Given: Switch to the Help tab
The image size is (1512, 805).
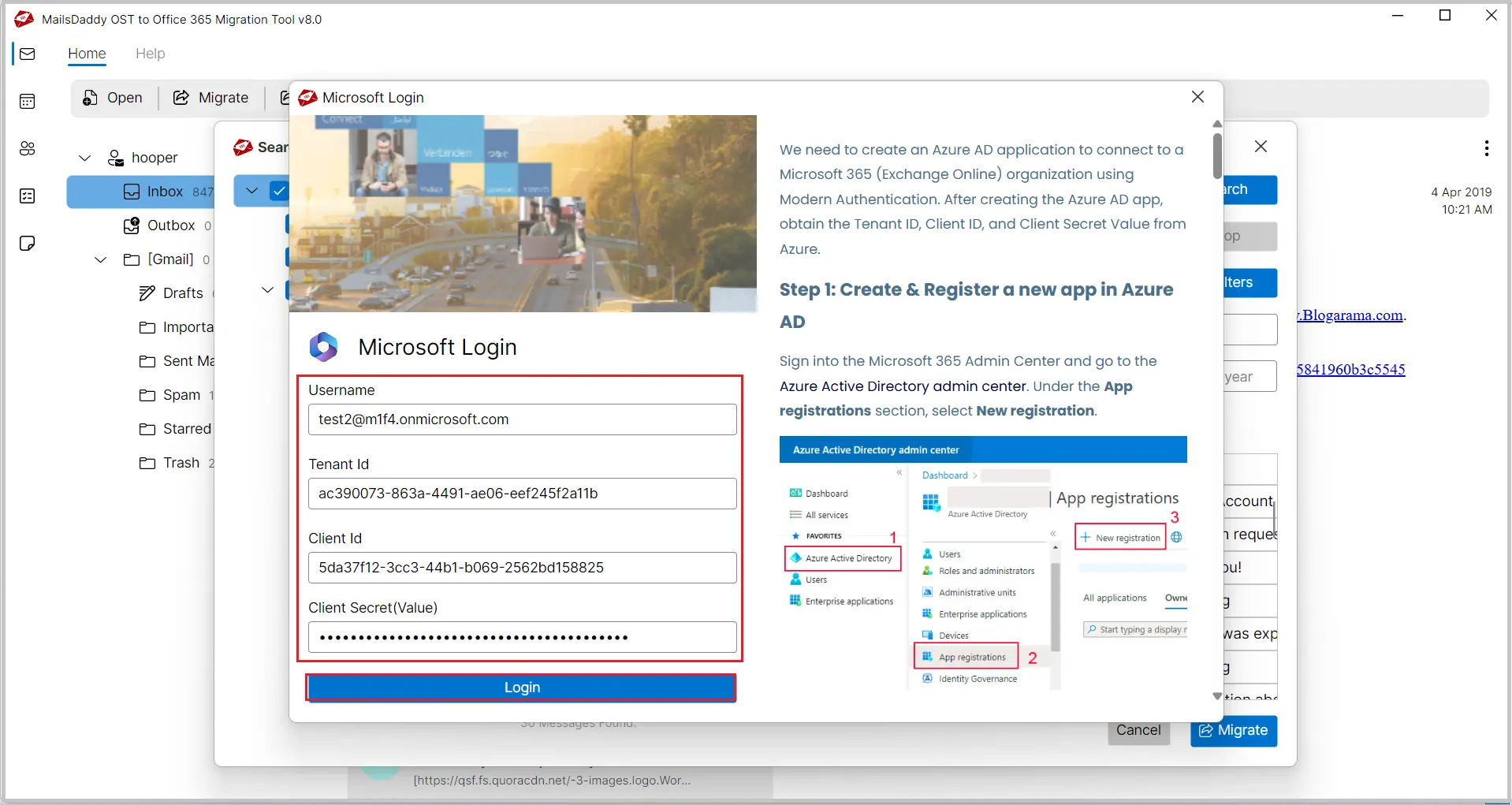Looking at the screenshot, I should pos(150,54).
